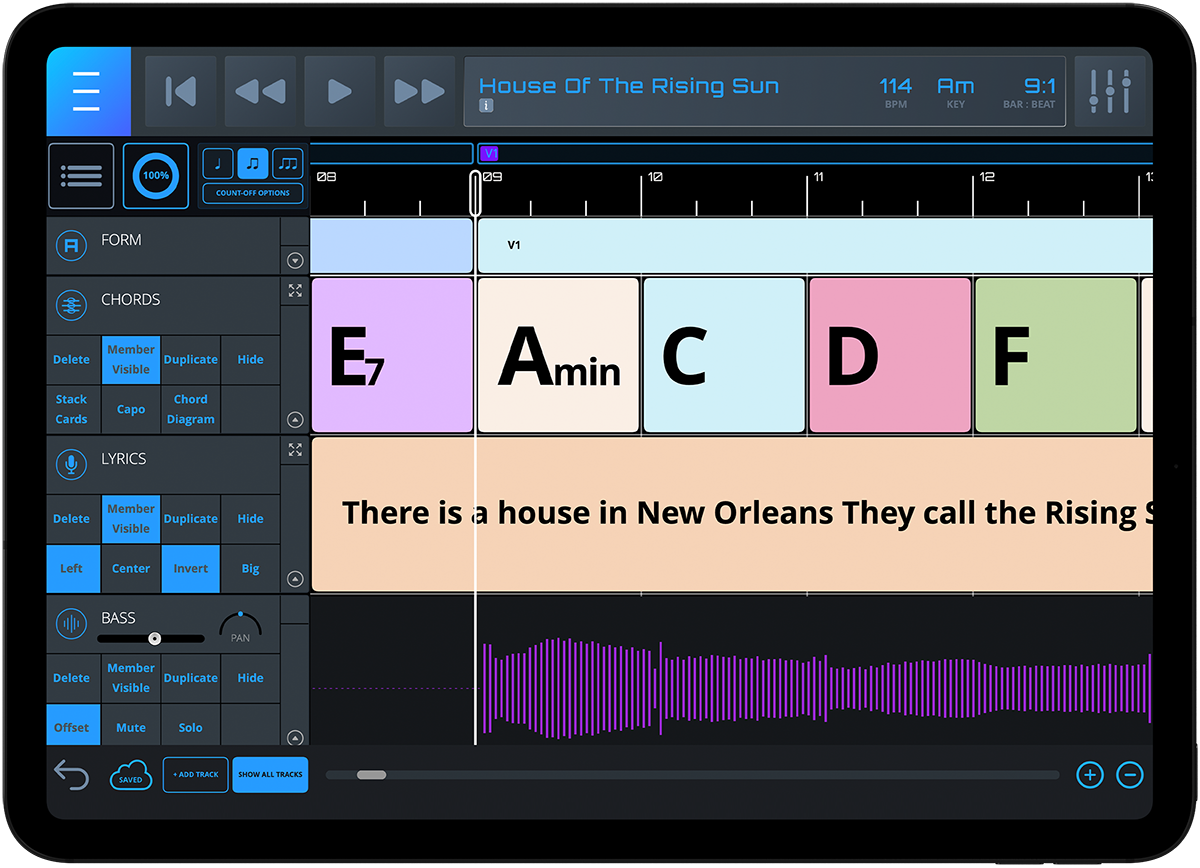Viewport: 1200px width, 868px height.
Task: Mute the Bass track
Action: [x=130, y=726]
